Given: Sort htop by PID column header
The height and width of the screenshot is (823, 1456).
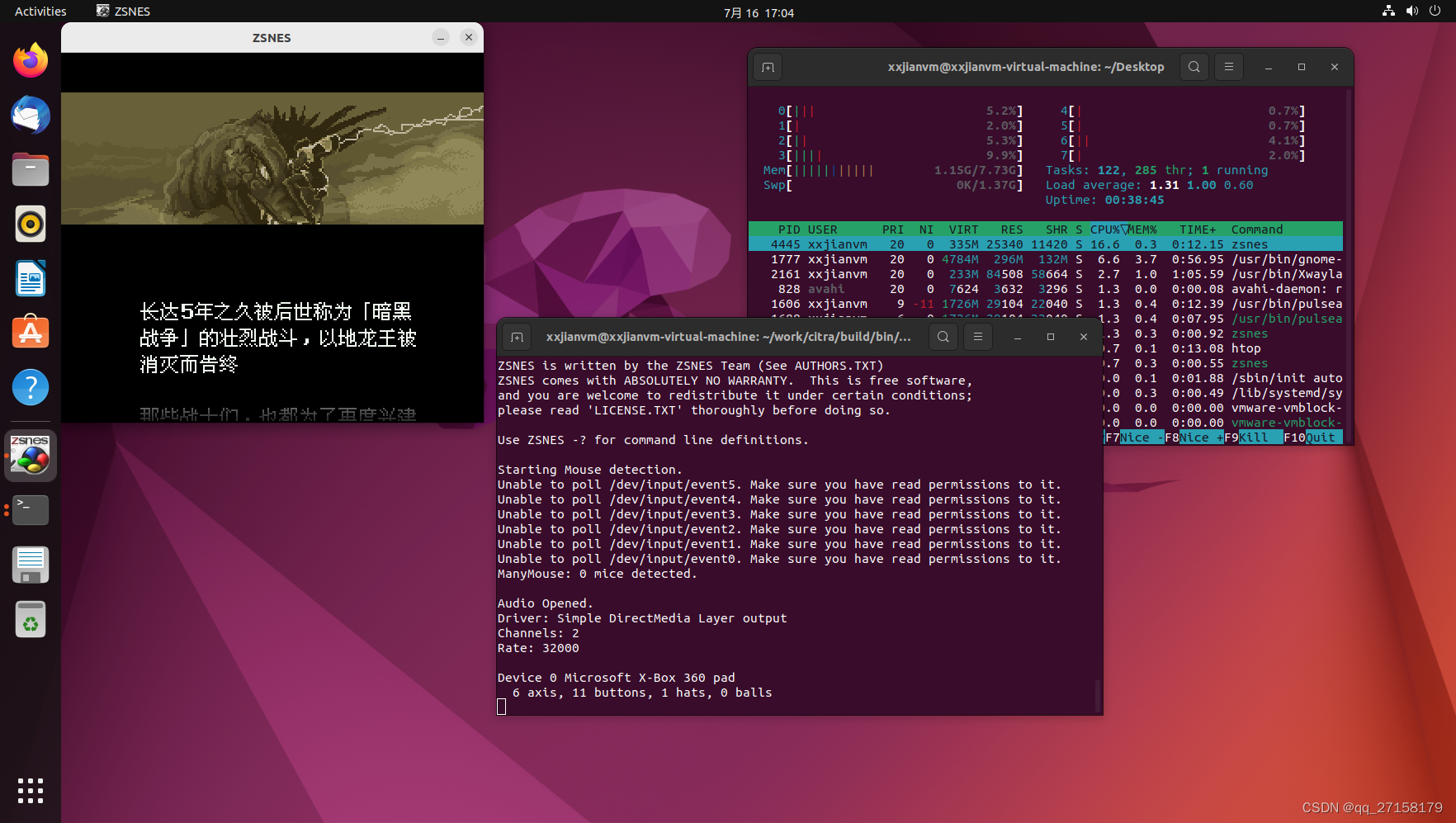Looking at the screenshot, I should 789,229.
